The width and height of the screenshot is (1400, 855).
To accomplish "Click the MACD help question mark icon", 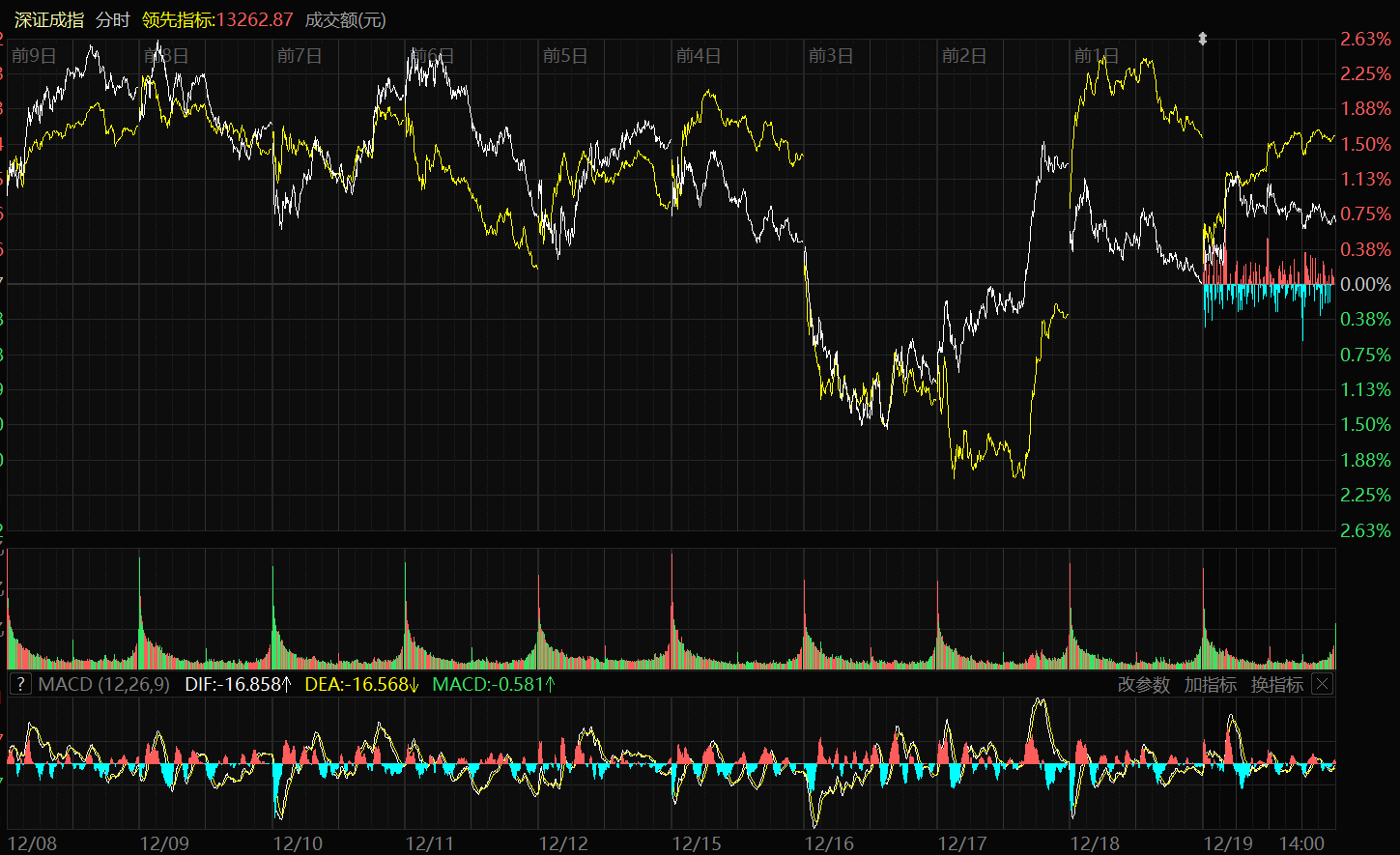I will (x=20, y=685).
